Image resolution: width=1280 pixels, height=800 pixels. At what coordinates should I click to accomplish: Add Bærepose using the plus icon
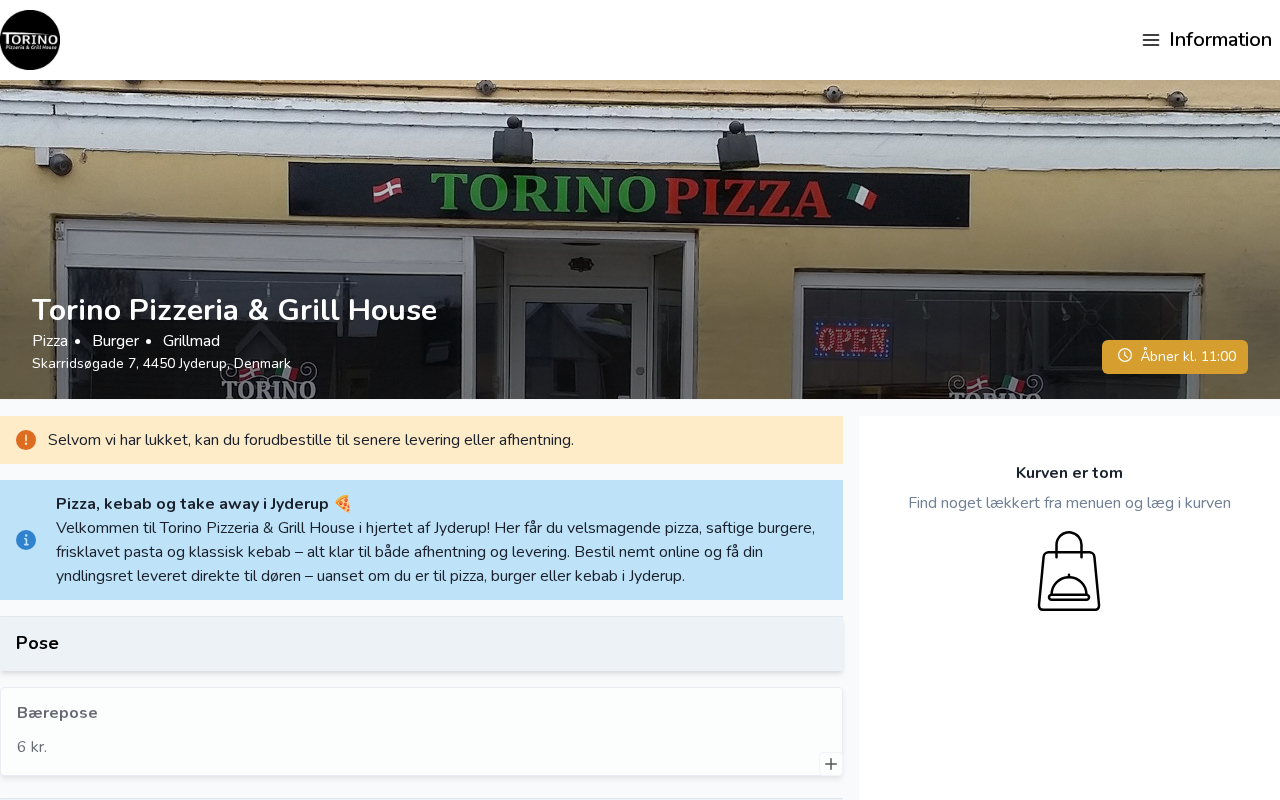(831, 764)
